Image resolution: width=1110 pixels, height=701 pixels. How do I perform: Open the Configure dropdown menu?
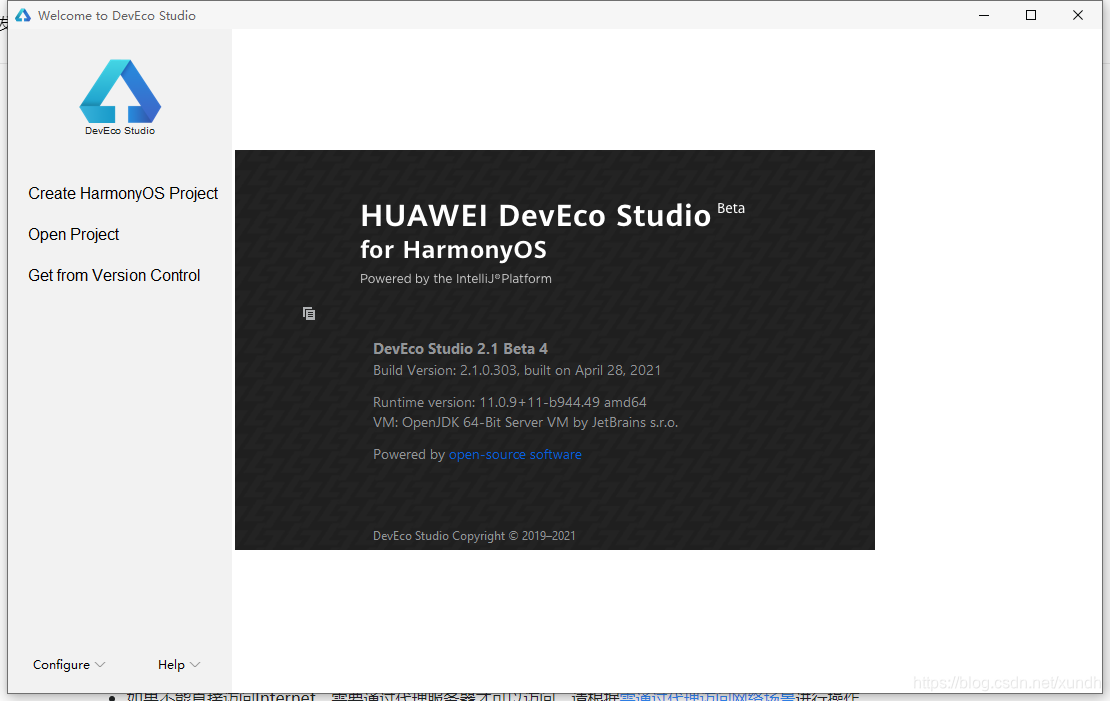(x=69, y=664)
